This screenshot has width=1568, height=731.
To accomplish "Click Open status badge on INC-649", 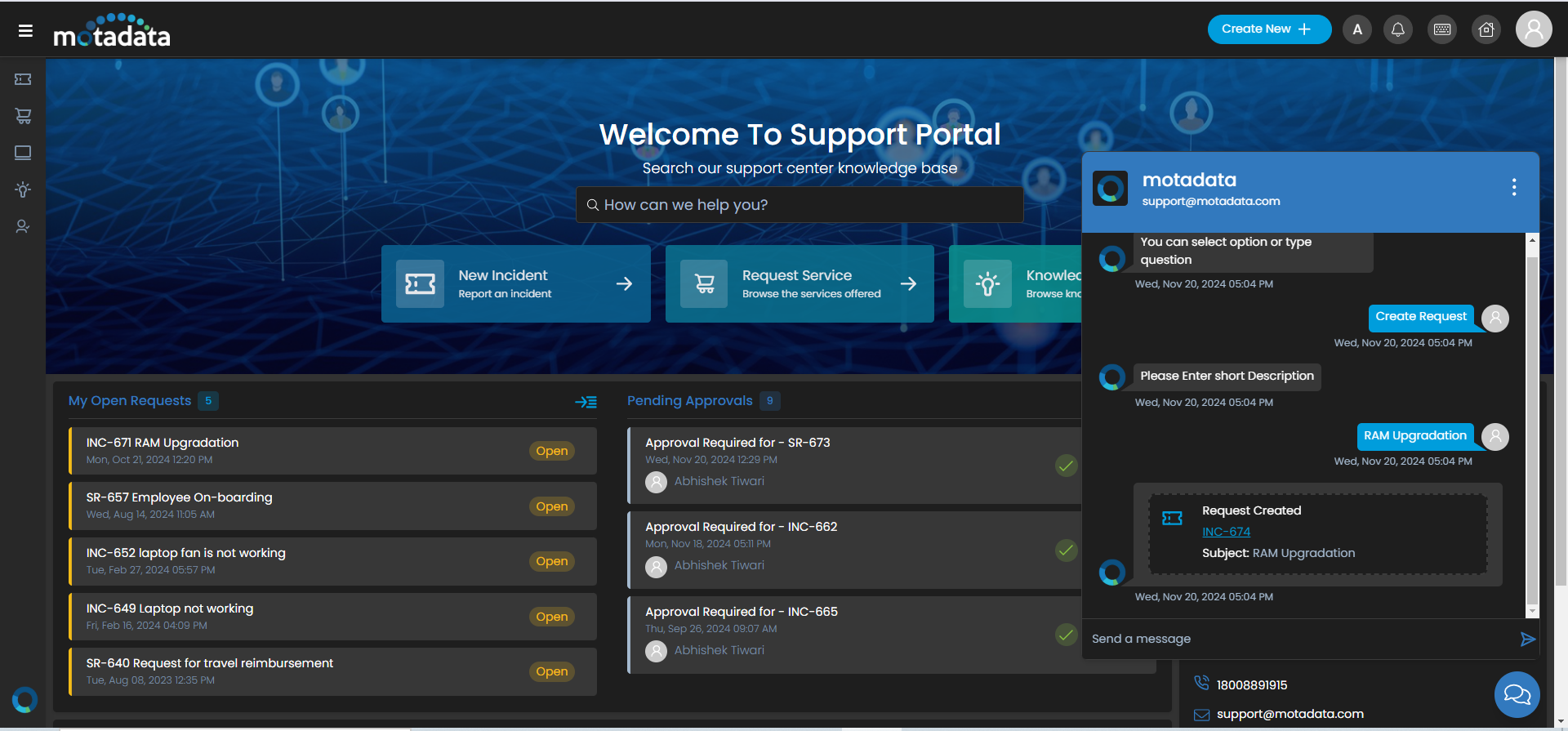I will click(552, 617).
